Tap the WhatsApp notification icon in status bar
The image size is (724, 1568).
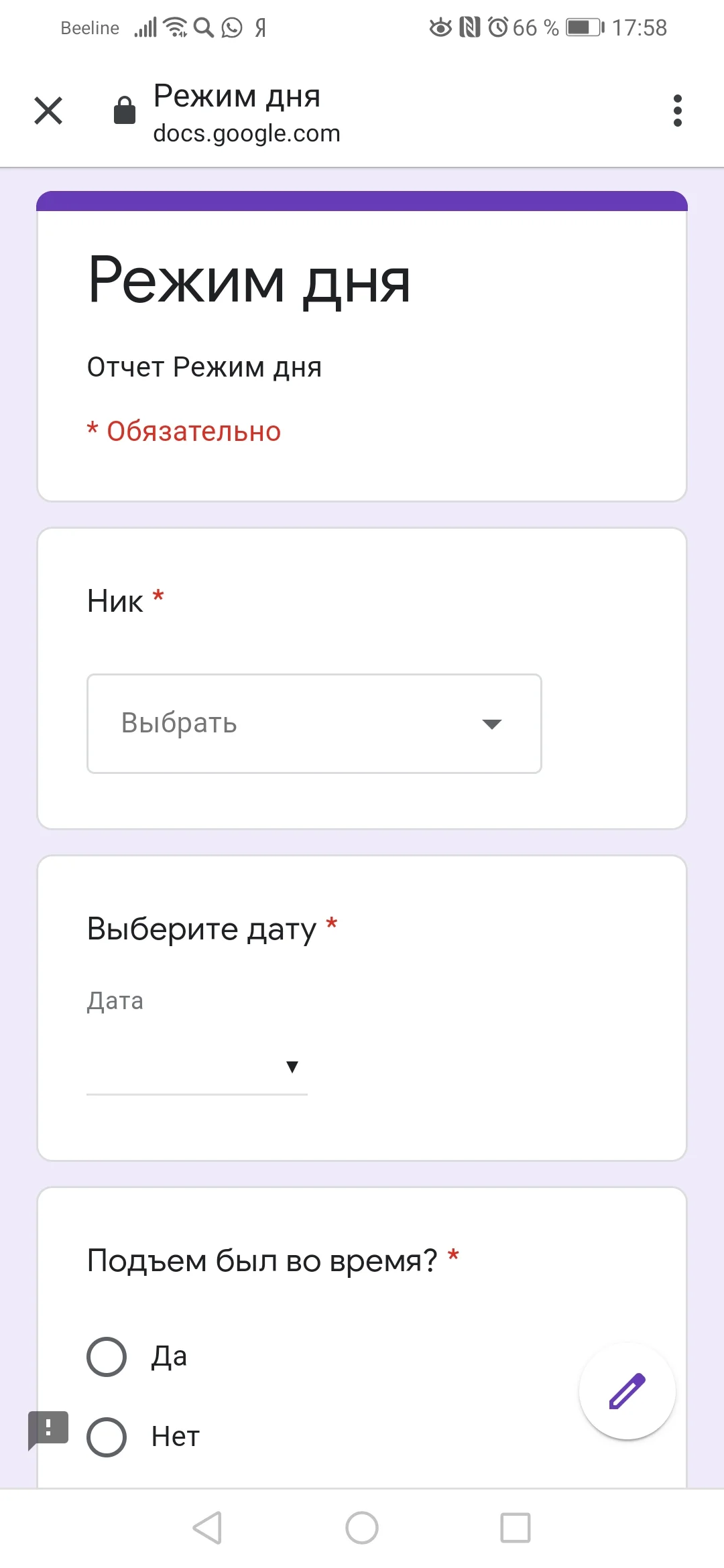[x=232, y=27]
